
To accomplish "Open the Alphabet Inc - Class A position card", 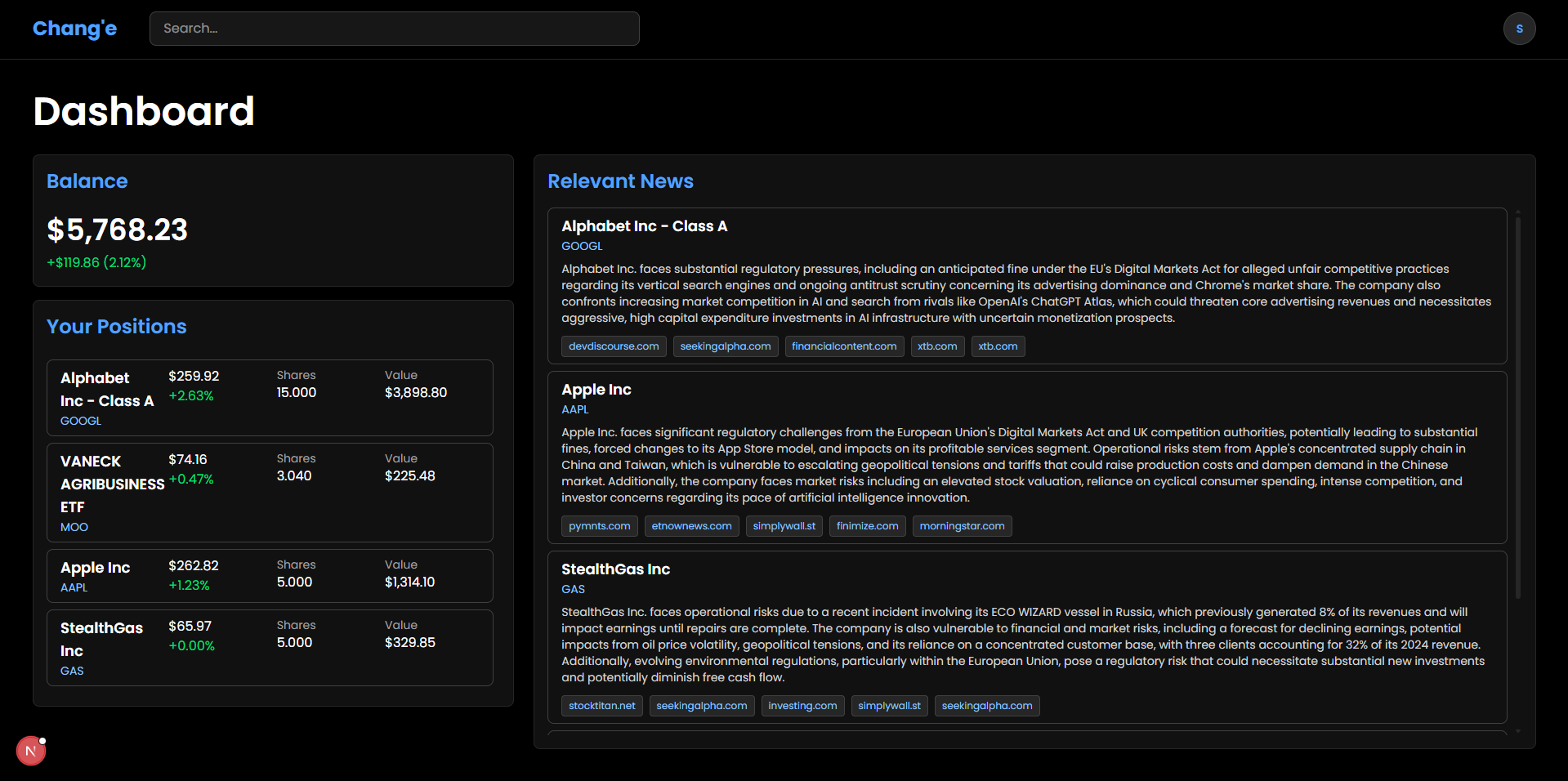I will [x=270, y=398].
